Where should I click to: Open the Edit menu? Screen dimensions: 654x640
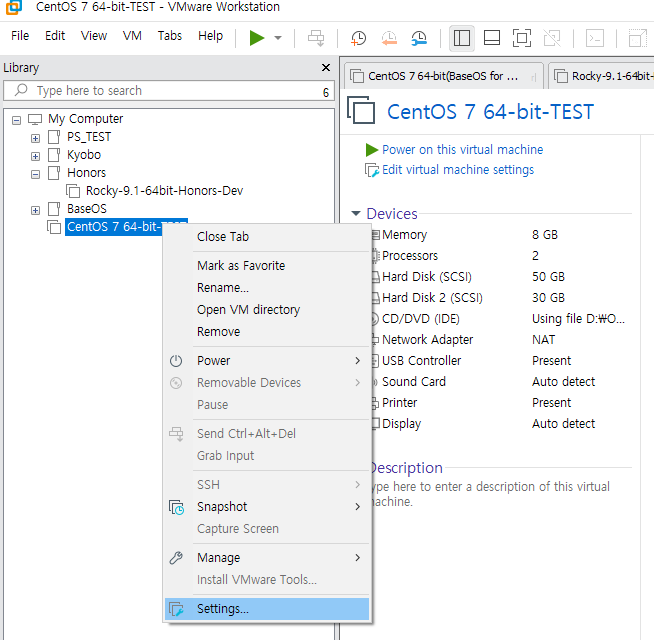55,36
